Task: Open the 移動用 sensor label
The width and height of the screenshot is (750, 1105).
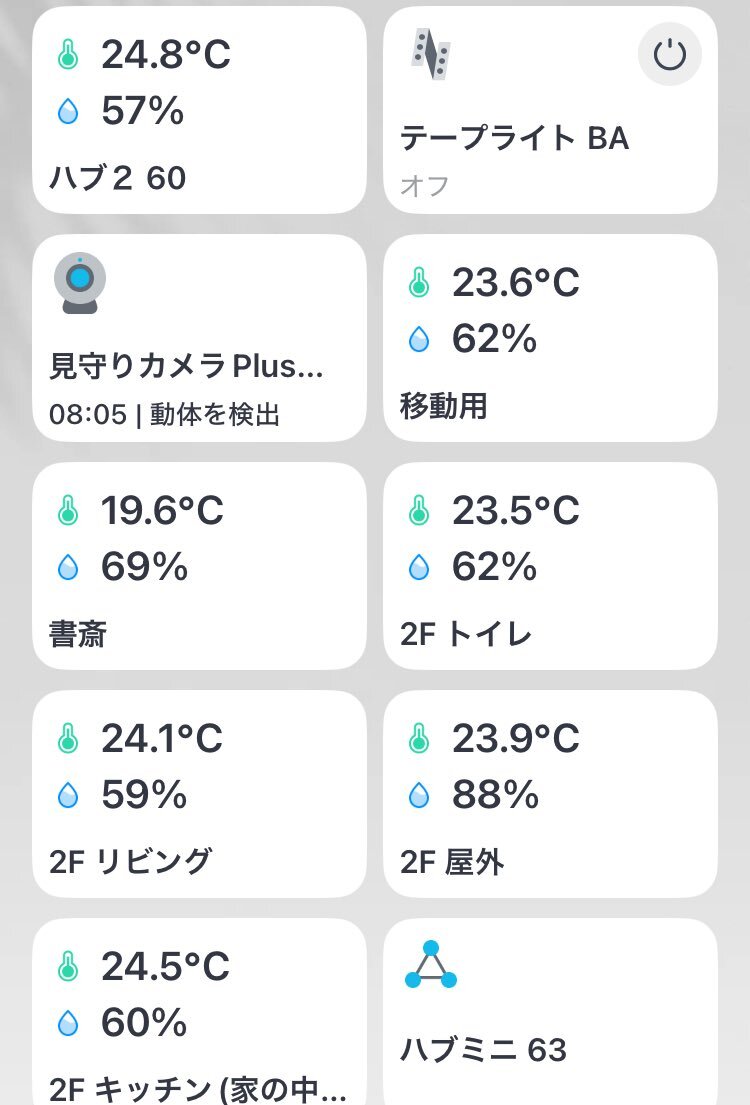Action: tap(443, 406)
